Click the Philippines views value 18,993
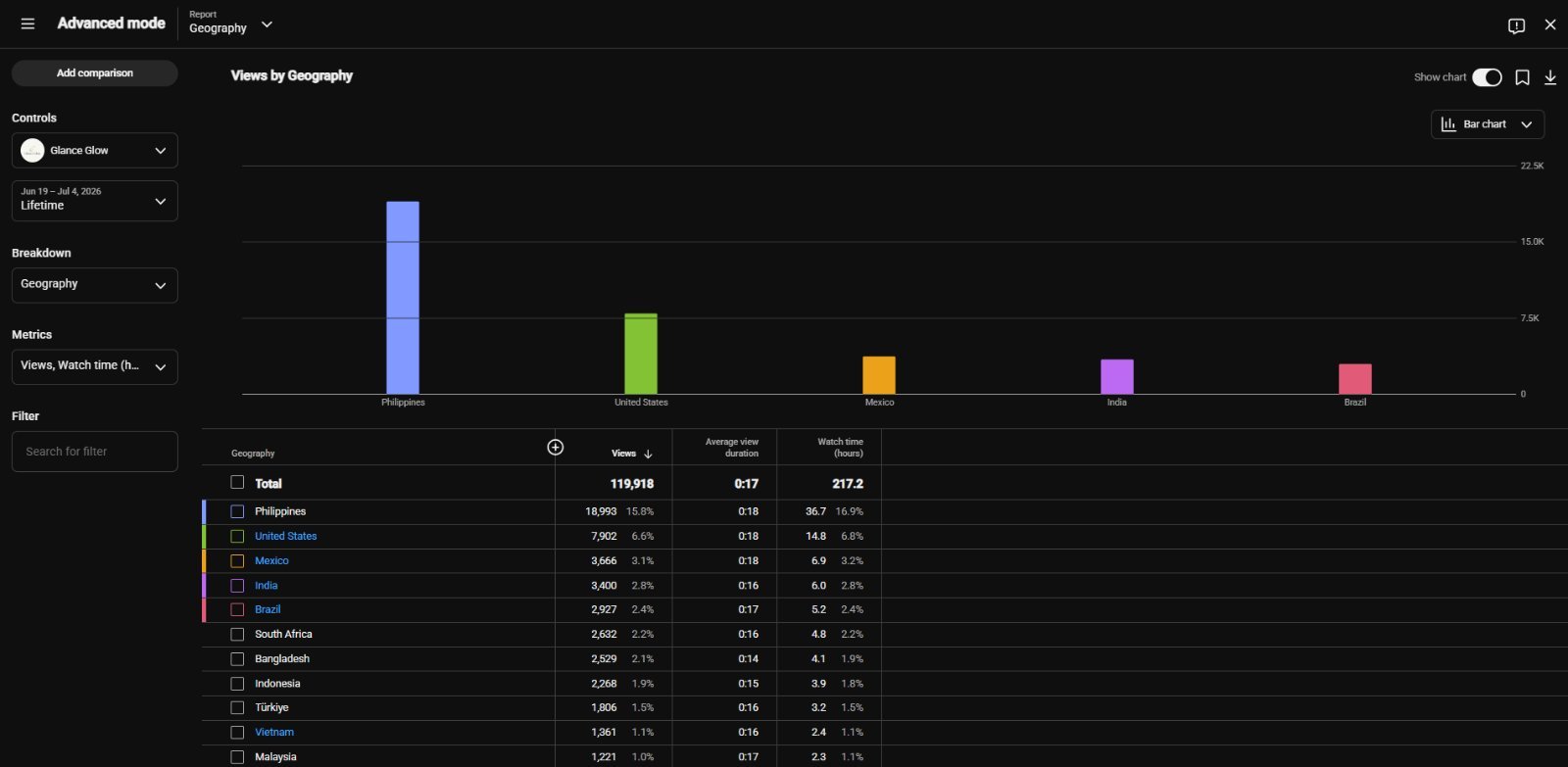1568x767 pixels. [601, 511]
